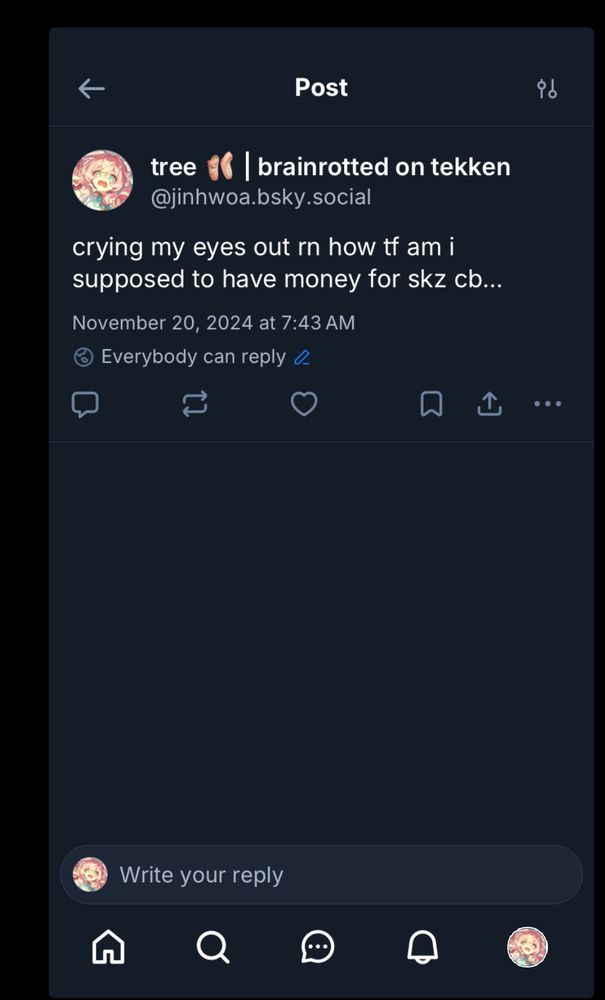Open your profile from bottom navigation avatar
This screenshot has width=605, height=1000.
[527, 946]
